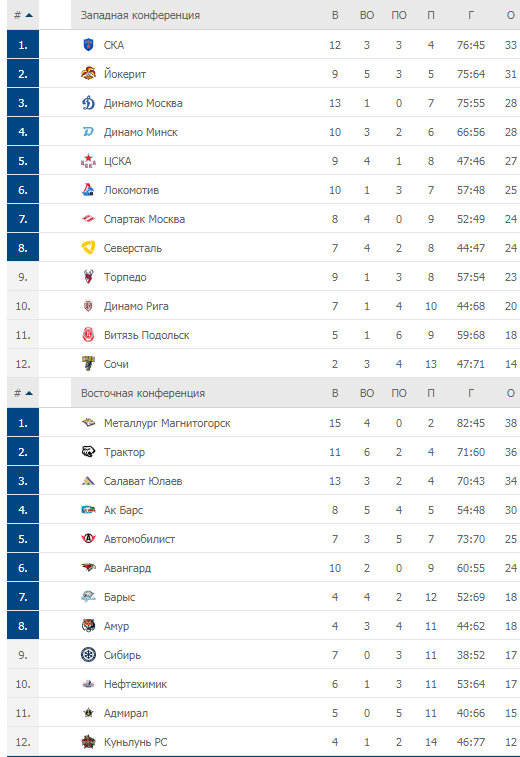This screenshot has height=757, width=520.
Task: Open the Локомотив team page
Action: click(x=131, y=190)
